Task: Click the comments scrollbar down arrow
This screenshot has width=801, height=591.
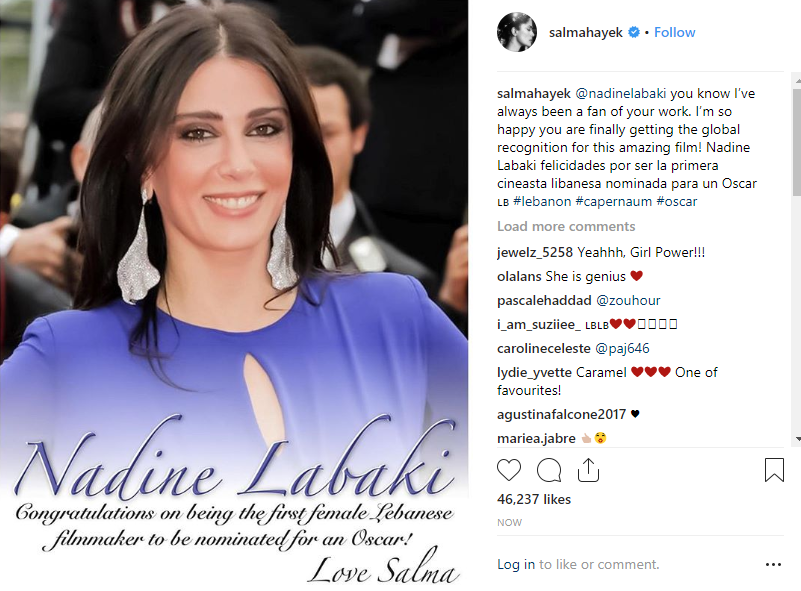Action: pos(797,439)
